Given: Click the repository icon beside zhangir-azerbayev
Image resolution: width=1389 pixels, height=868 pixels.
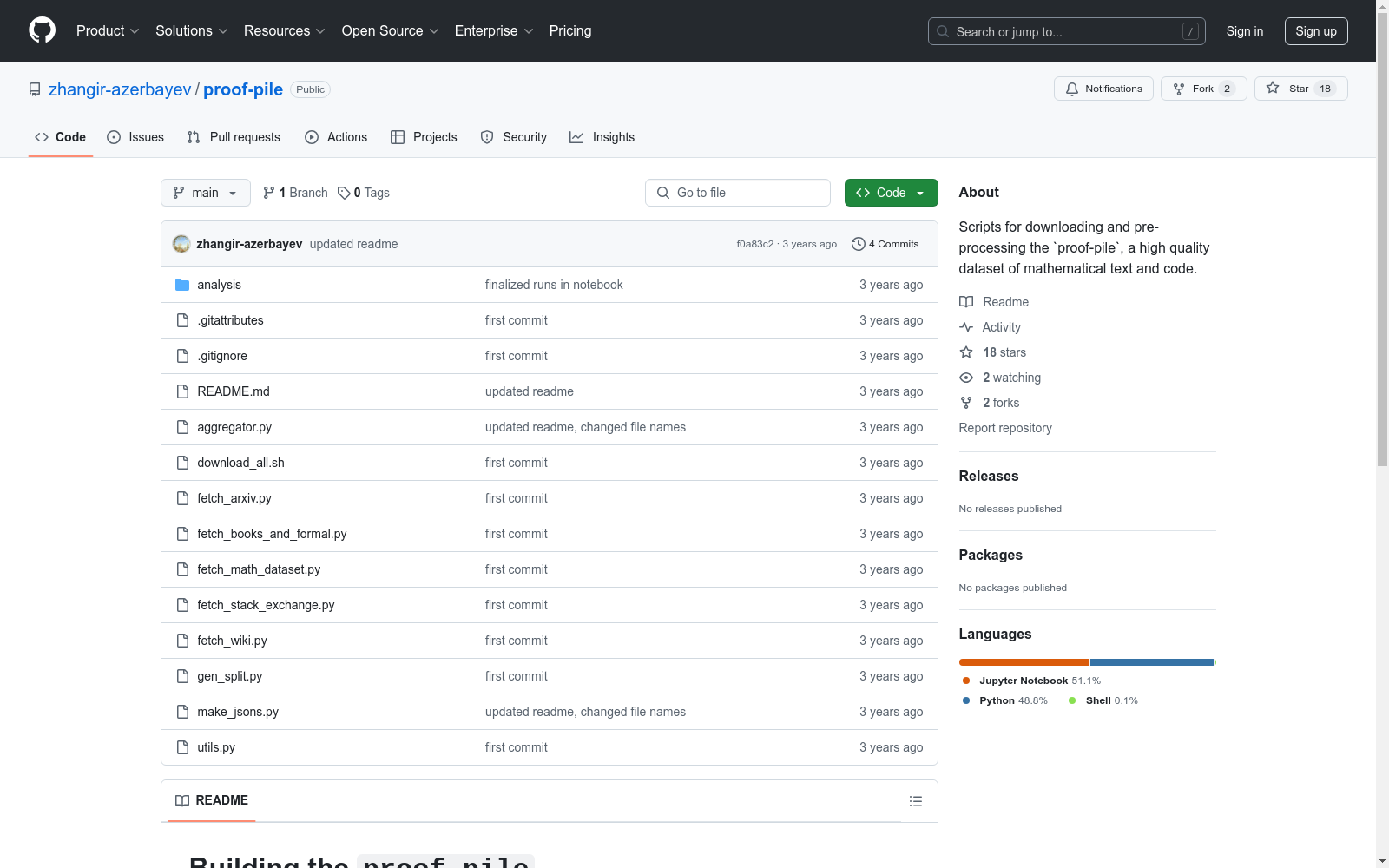Looking at the screenshot, I should pyautogui.click(x=35, y=89).
